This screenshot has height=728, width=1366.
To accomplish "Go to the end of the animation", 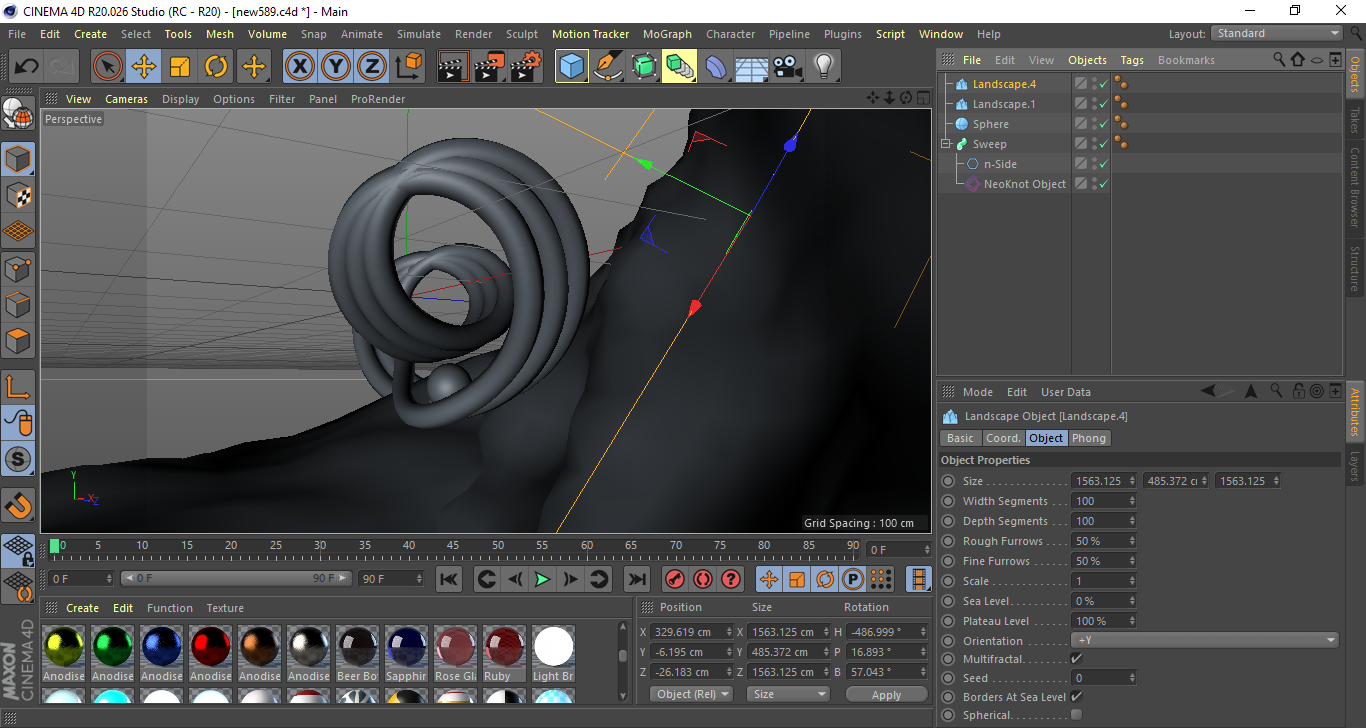I will pyautogui.click(x=636, y=579).
